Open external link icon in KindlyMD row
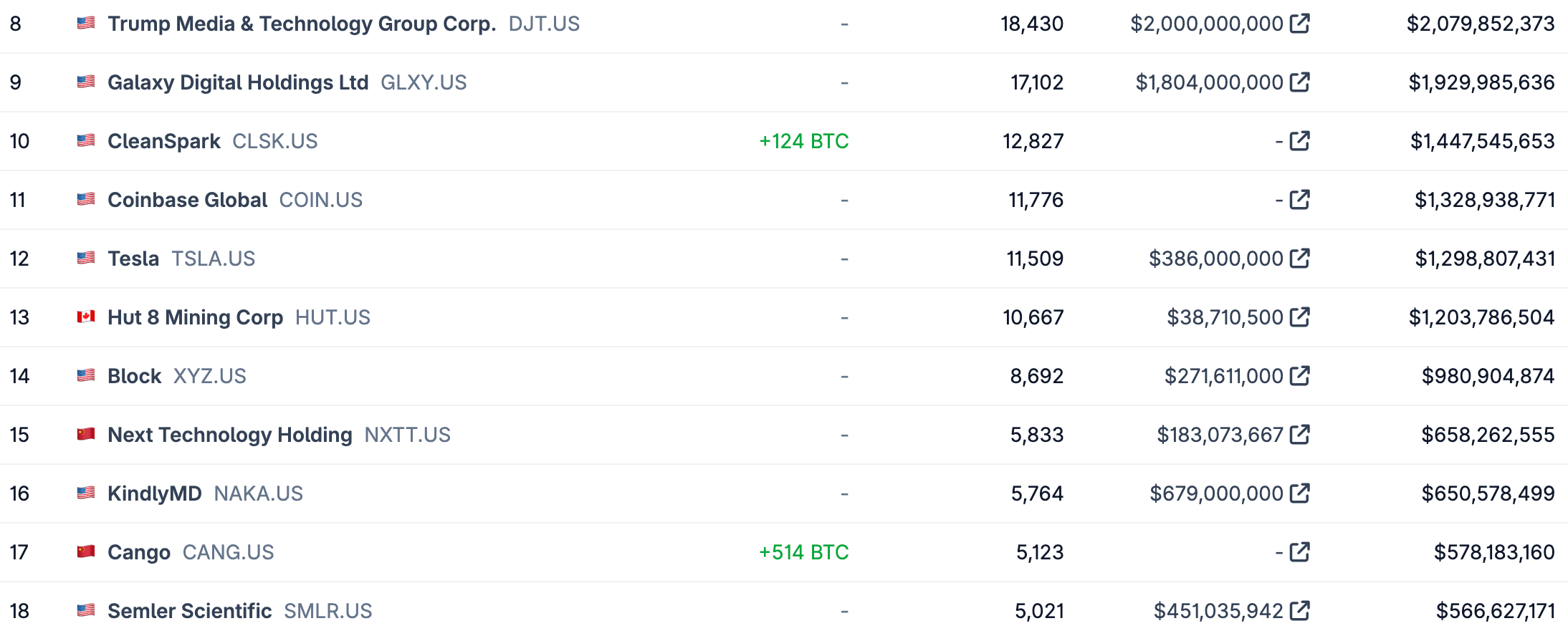Image resolution: width=1568 pixels, height=636 pixels. [x=1299, y=493]
